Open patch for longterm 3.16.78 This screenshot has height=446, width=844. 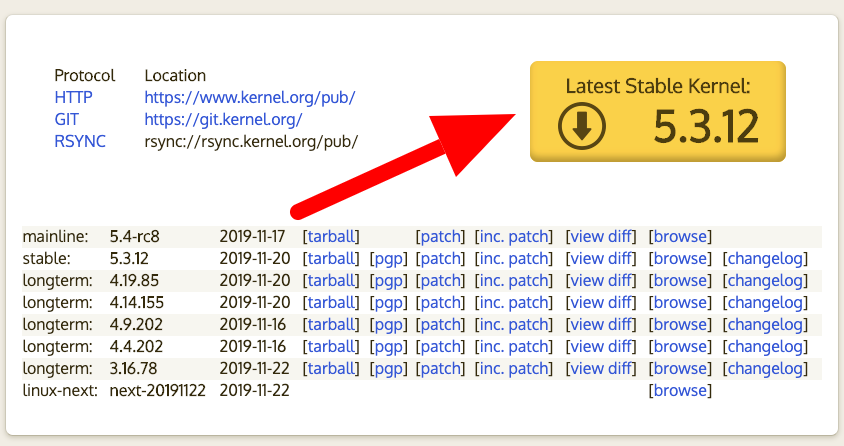[x=440, y=369]
